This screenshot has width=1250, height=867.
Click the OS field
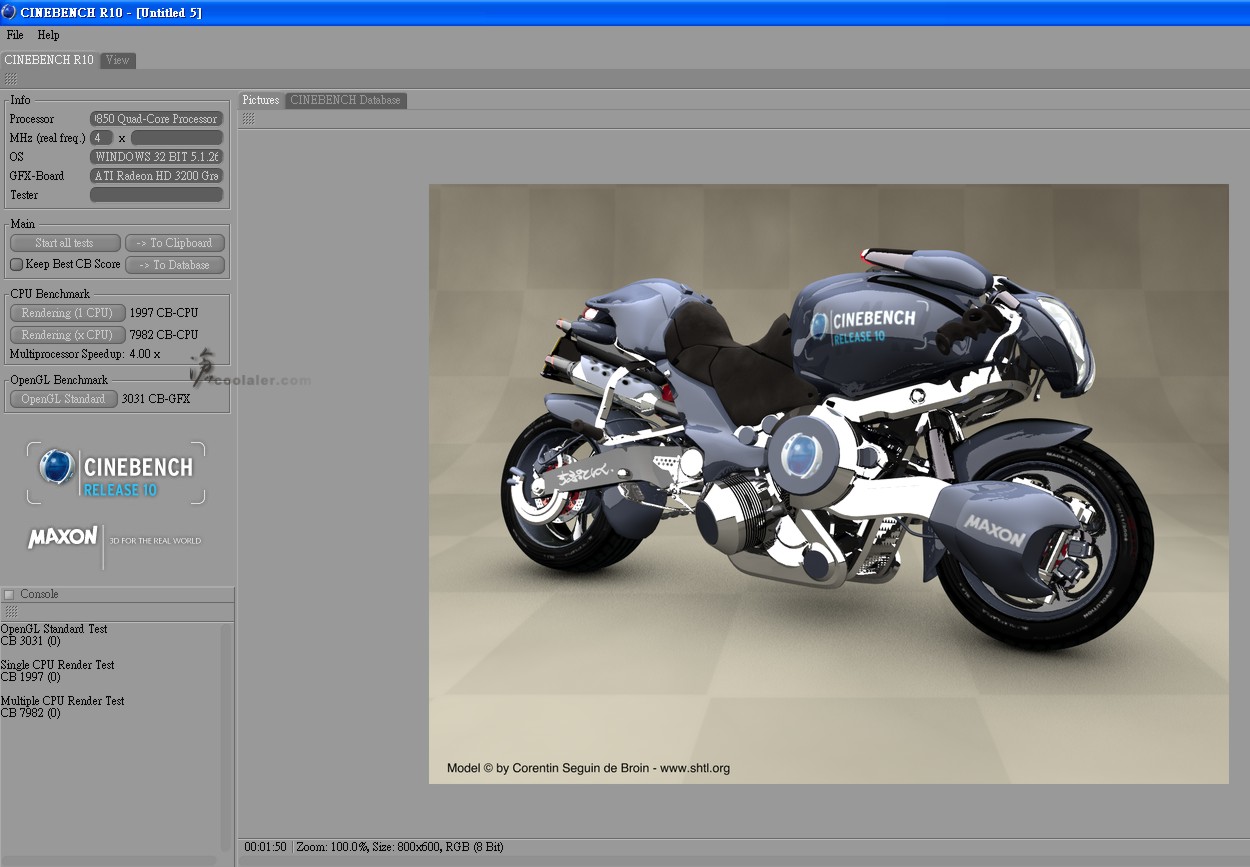(x=157, y=157)
